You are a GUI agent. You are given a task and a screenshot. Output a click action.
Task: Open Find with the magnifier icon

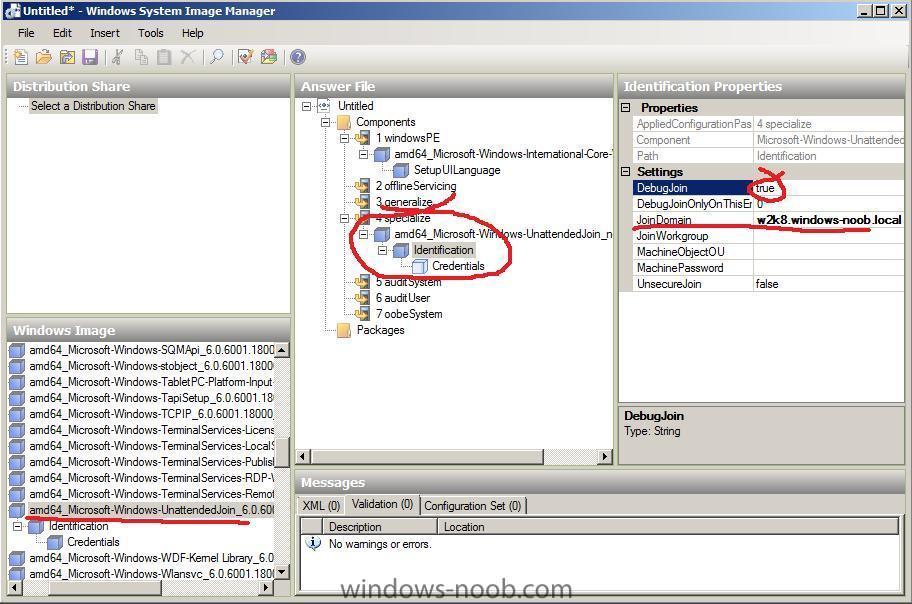pyautogui.click(x=217, y=57)
